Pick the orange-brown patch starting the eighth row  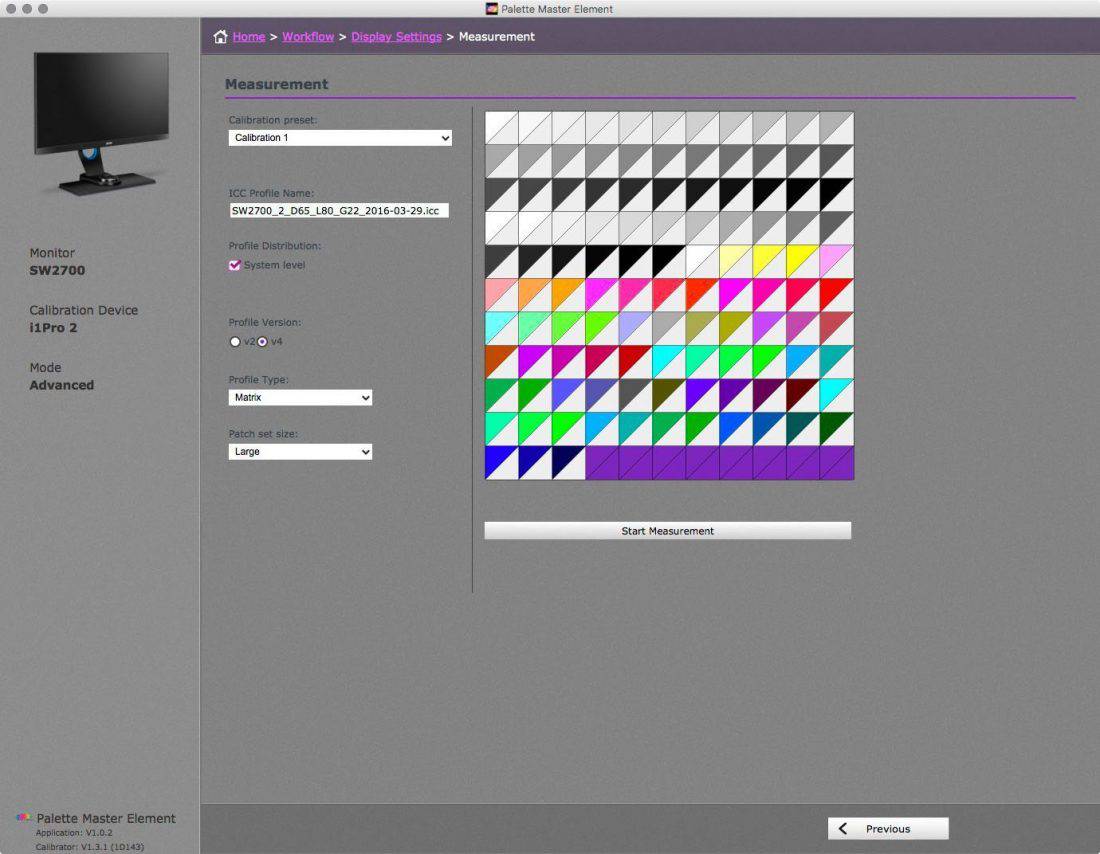coord(501,362)
